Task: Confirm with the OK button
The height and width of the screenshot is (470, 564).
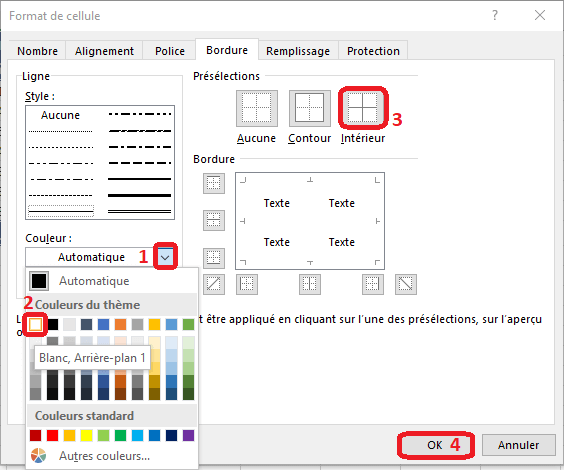Action: click(436, 445)
